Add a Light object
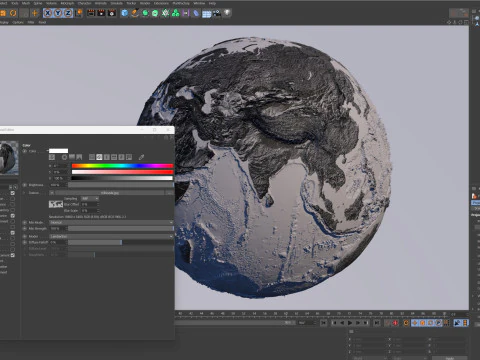This screenshot has width=480, height=360. (x=227, y=13)
